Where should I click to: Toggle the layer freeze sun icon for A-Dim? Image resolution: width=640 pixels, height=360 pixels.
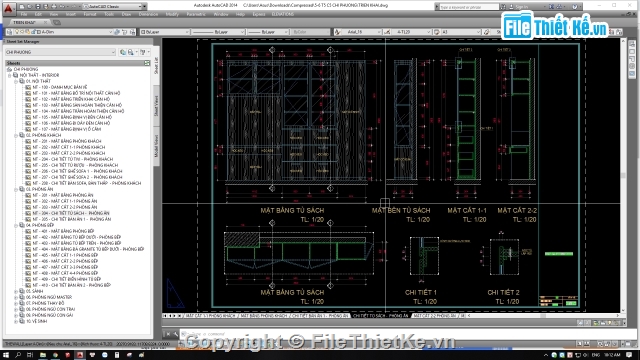(x=23, y=32)
